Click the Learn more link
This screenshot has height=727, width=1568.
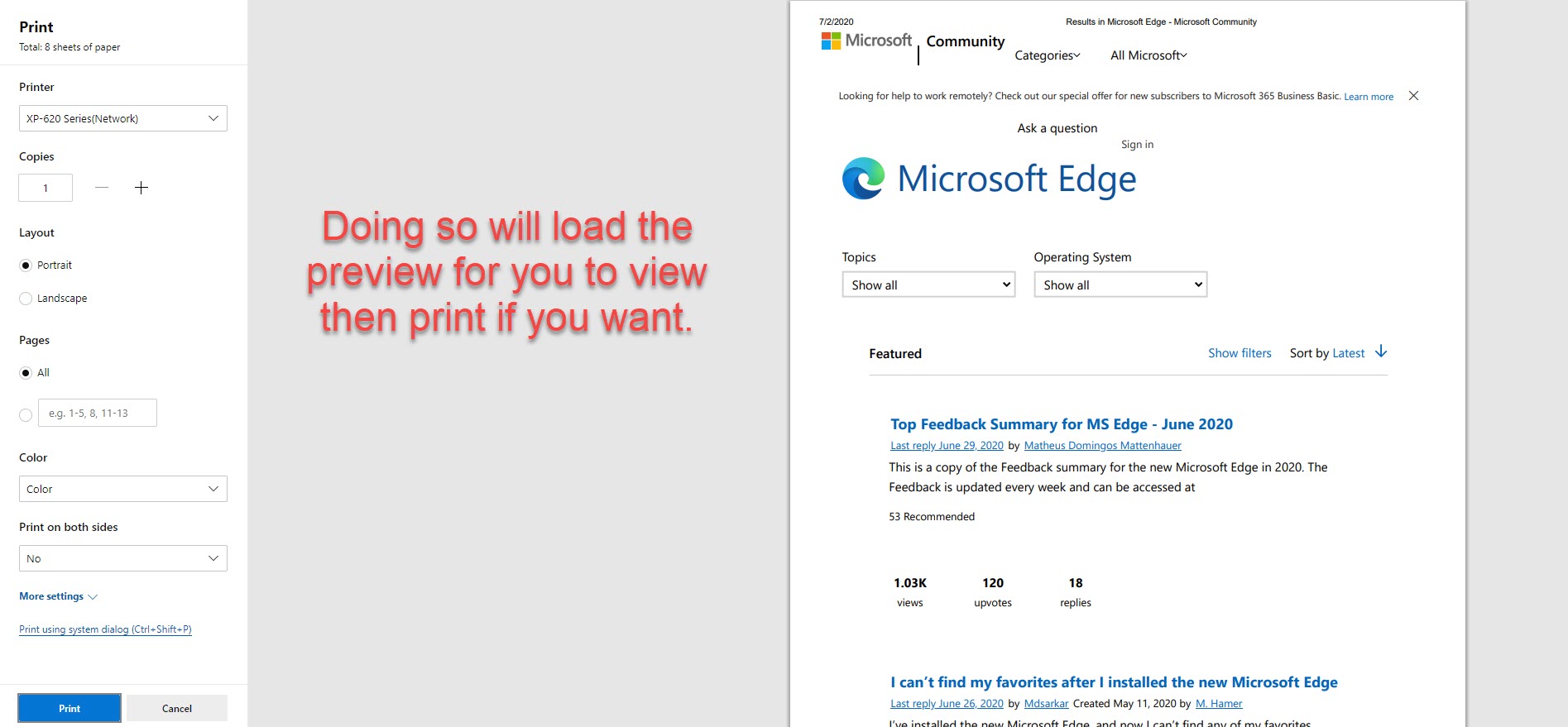pos(1369,97)
